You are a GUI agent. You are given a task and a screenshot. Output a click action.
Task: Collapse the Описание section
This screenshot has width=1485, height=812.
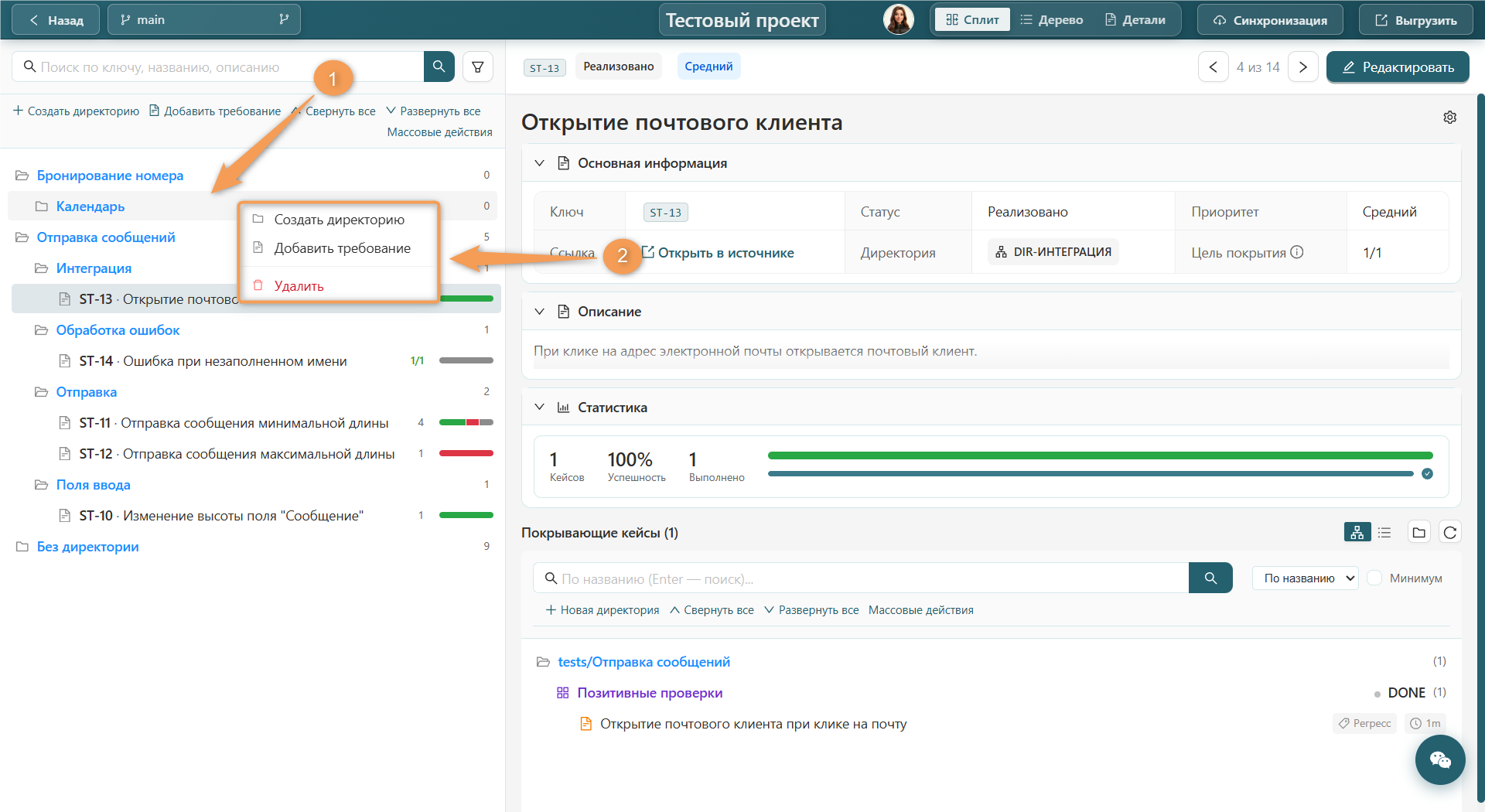pos(540,312)
